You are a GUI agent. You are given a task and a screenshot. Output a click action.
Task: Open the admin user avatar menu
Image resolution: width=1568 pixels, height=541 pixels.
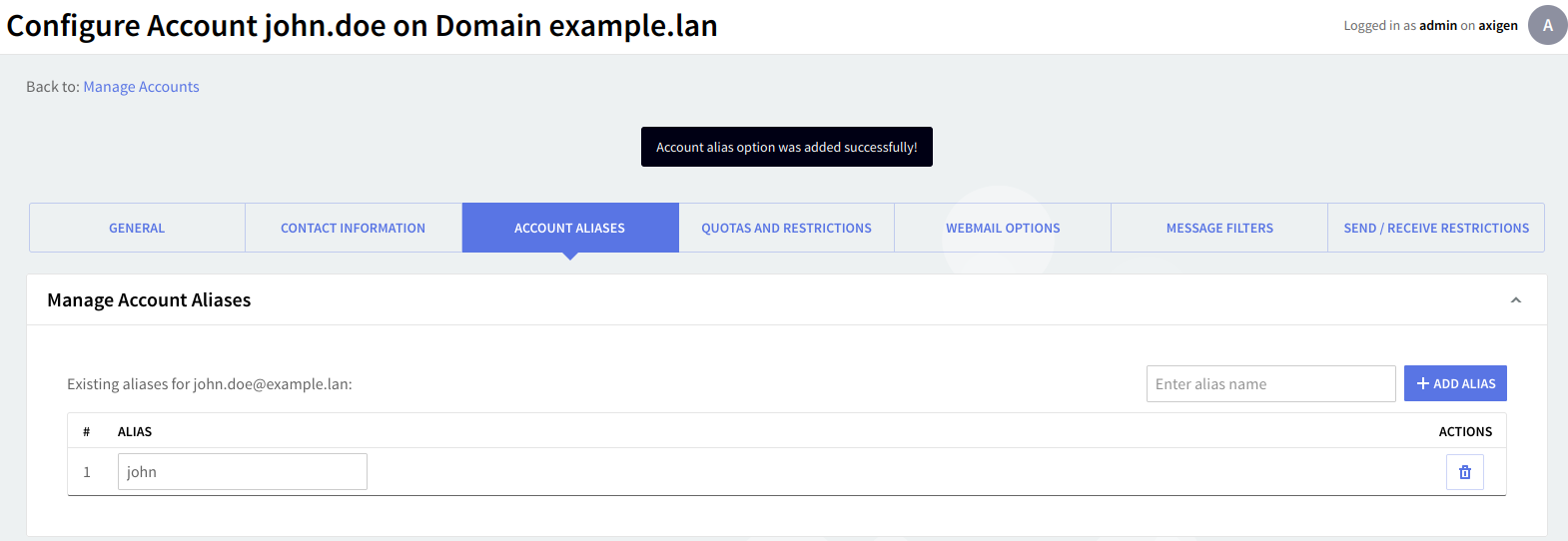tap(1547, 25)
